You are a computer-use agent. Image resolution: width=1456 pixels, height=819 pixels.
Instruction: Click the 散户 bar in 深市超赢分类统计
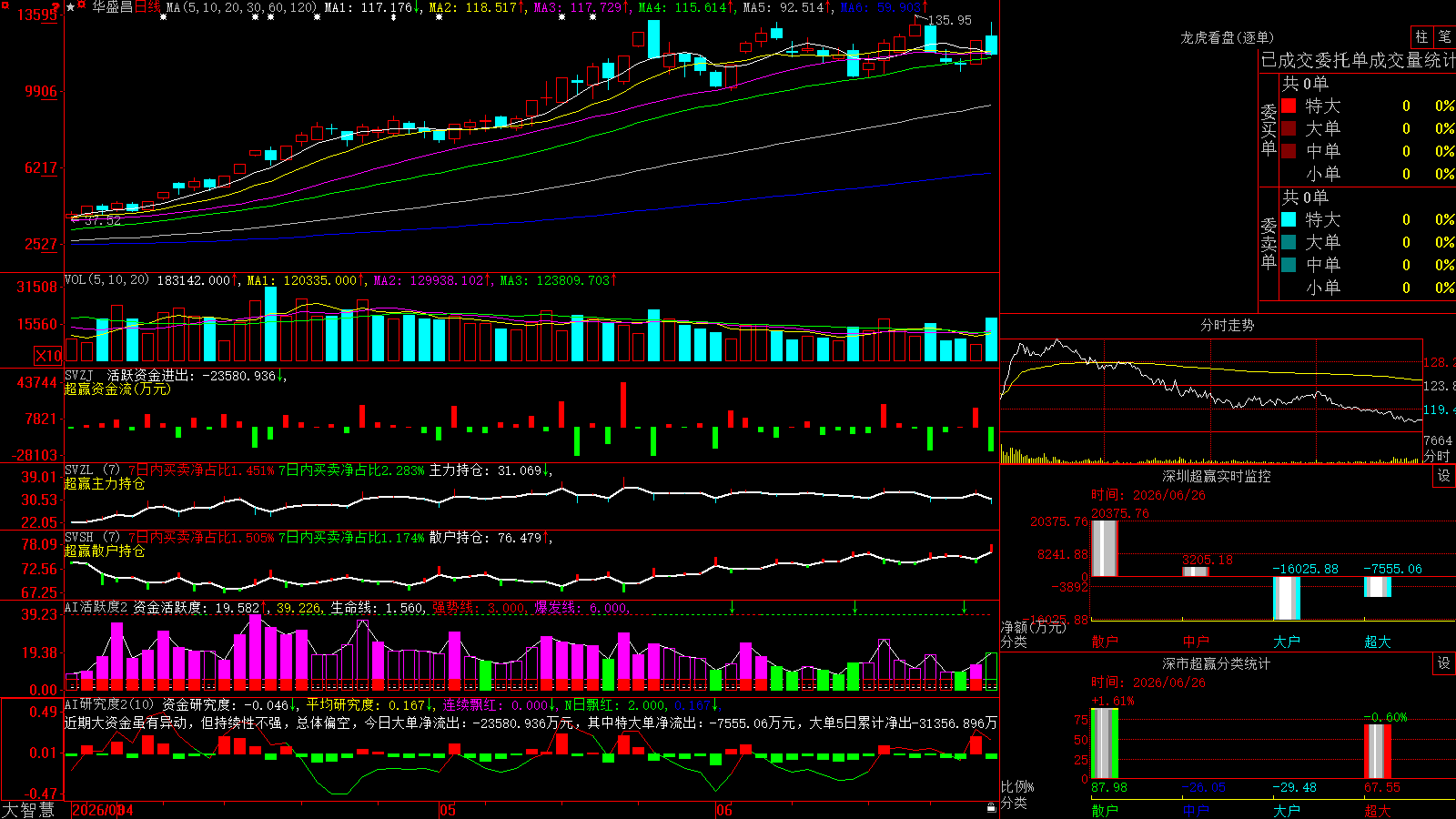(x=1105, y=743)
